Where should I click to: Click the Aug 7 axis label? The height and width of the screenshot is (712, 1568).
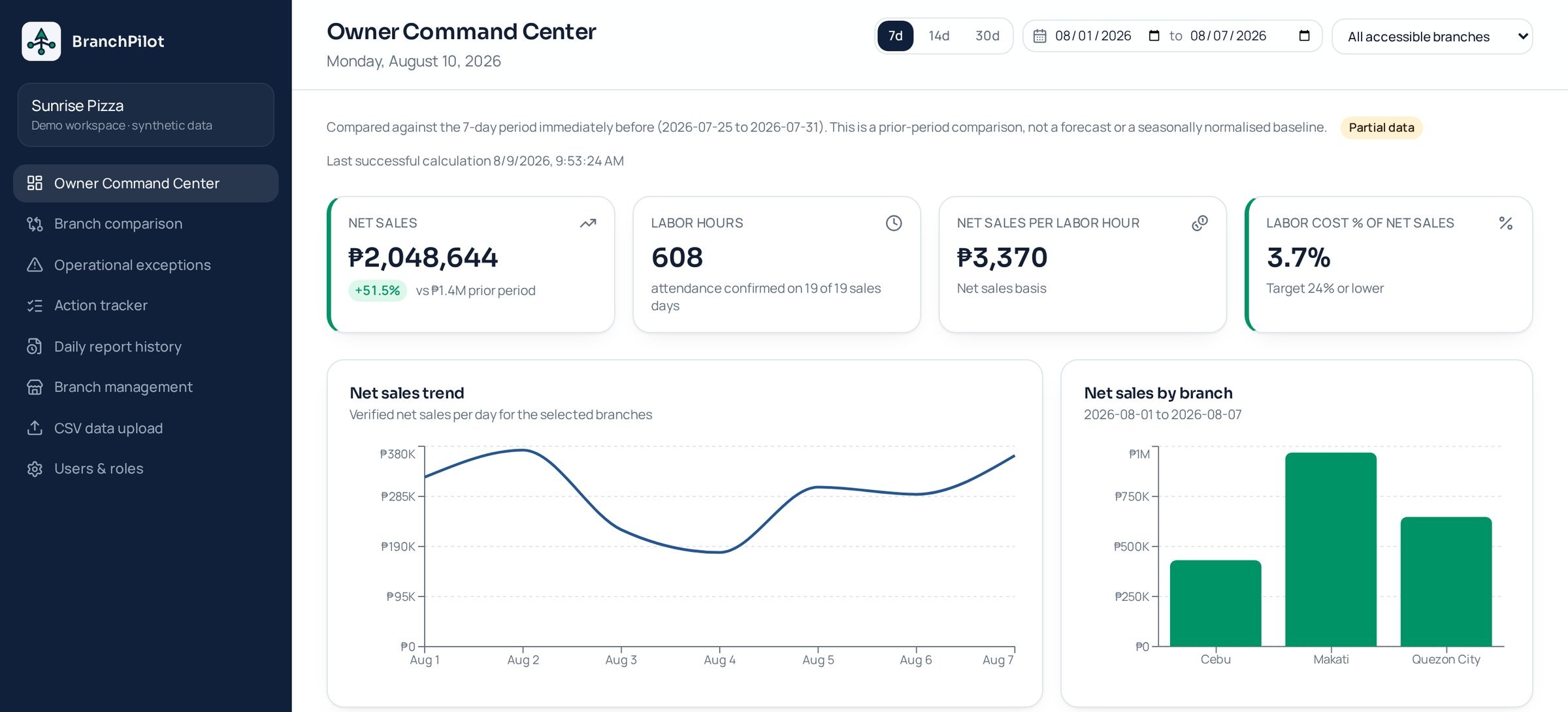998,660
